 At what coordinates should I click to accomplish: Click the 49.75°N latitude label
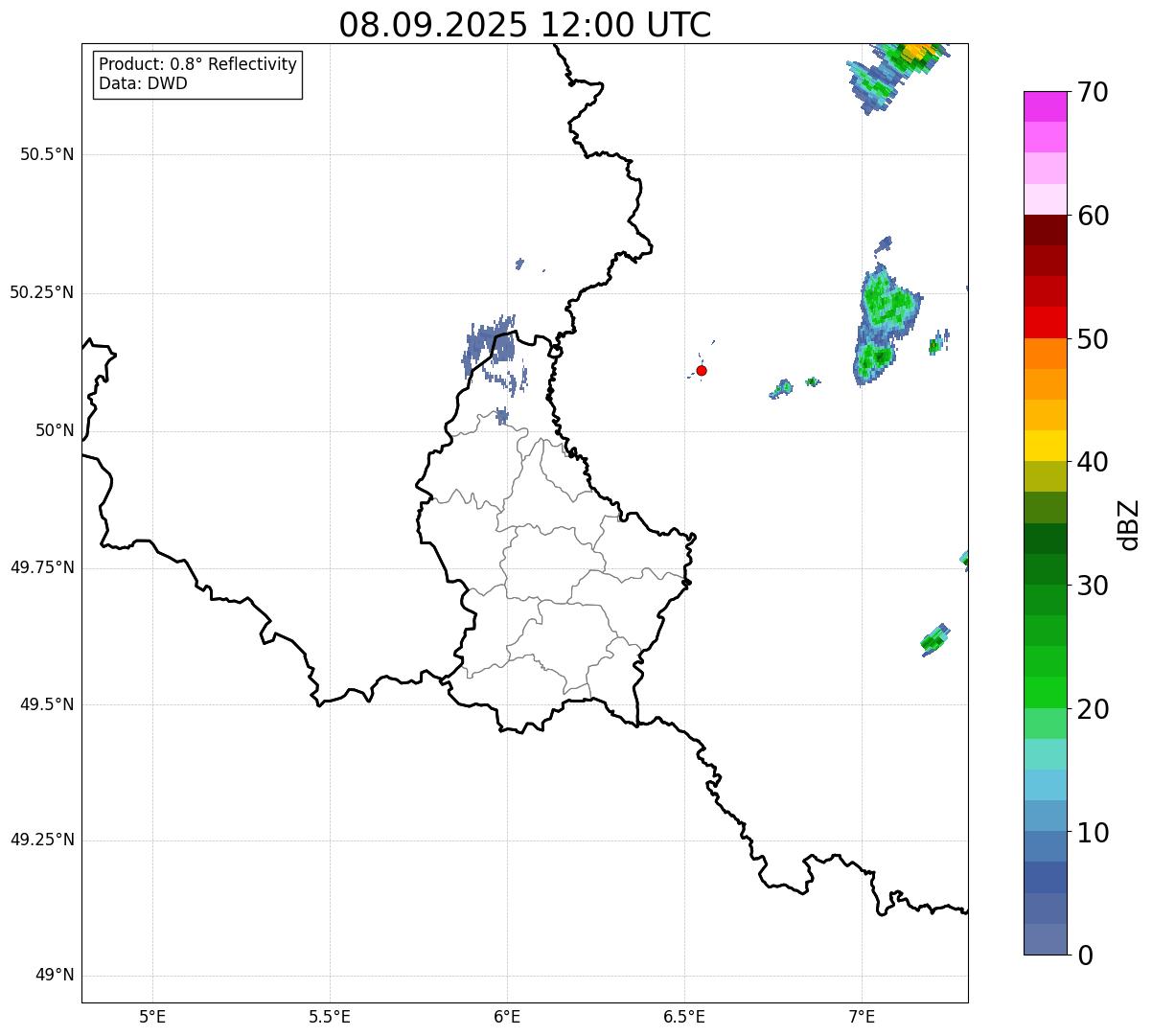pos(42,567)
